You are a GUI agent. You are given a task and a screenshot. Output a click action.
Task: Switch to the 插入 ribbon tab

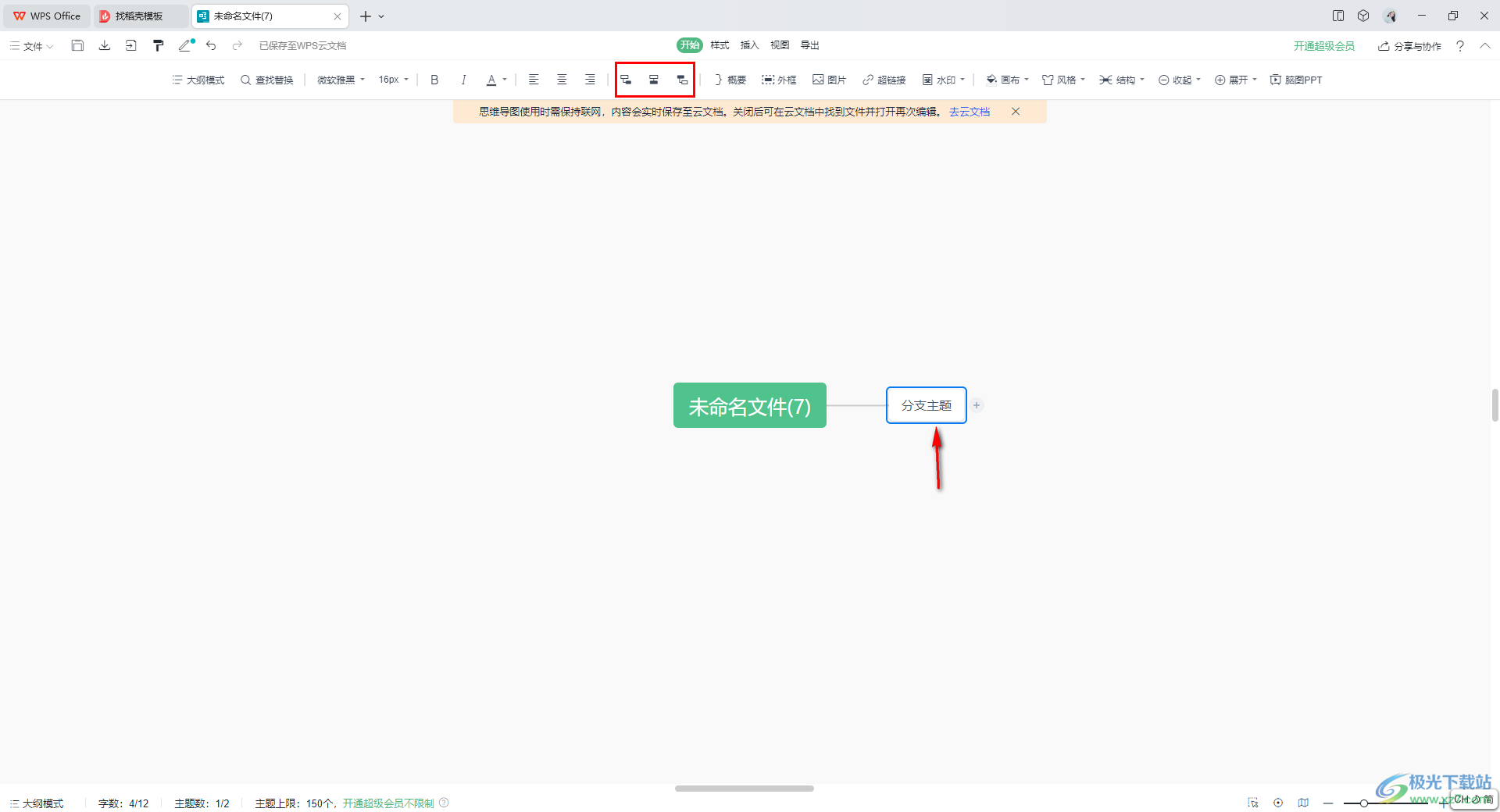pos(749,45)
